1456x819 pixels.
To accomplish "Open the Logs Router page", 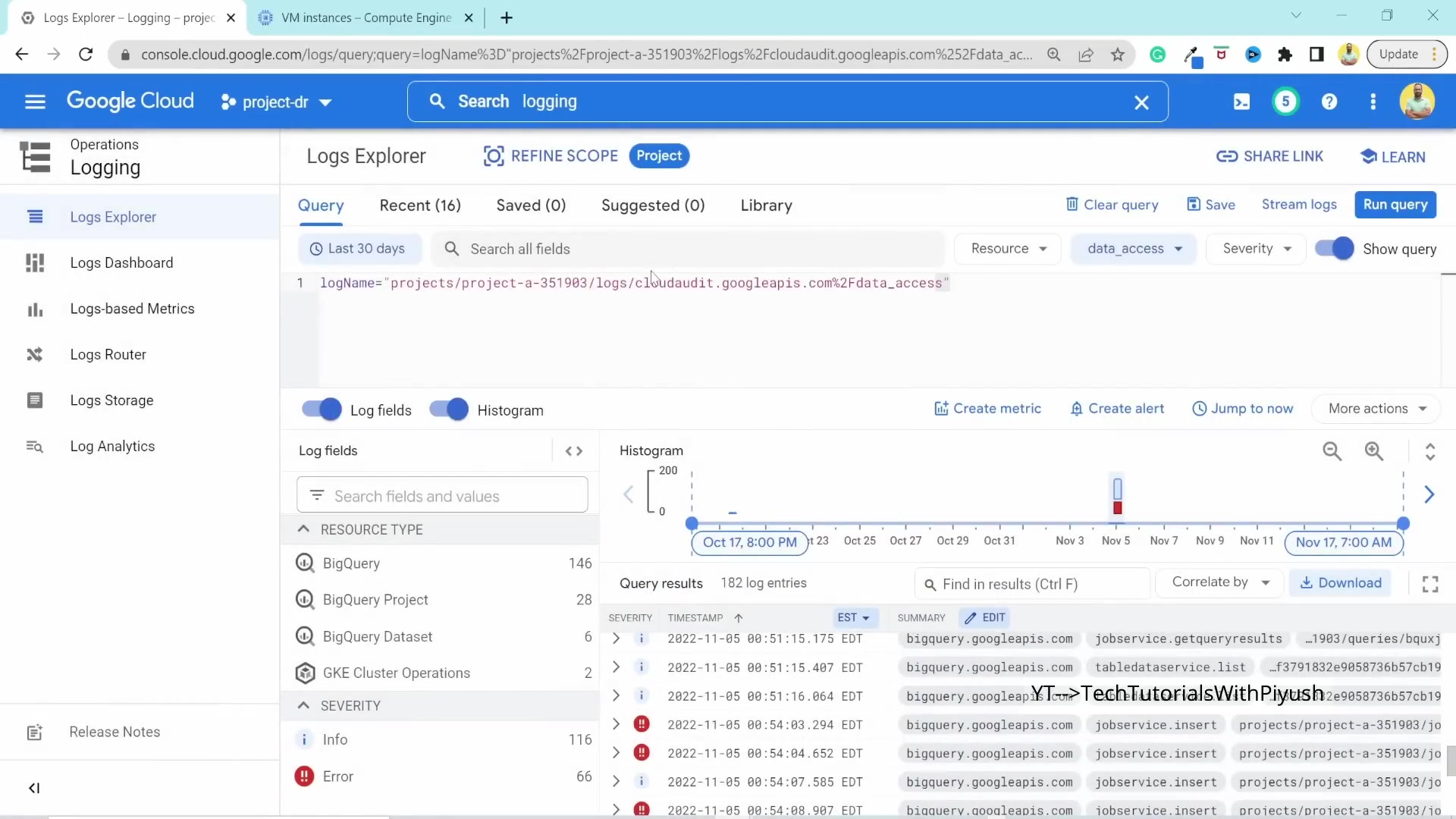I will [108, 355].
